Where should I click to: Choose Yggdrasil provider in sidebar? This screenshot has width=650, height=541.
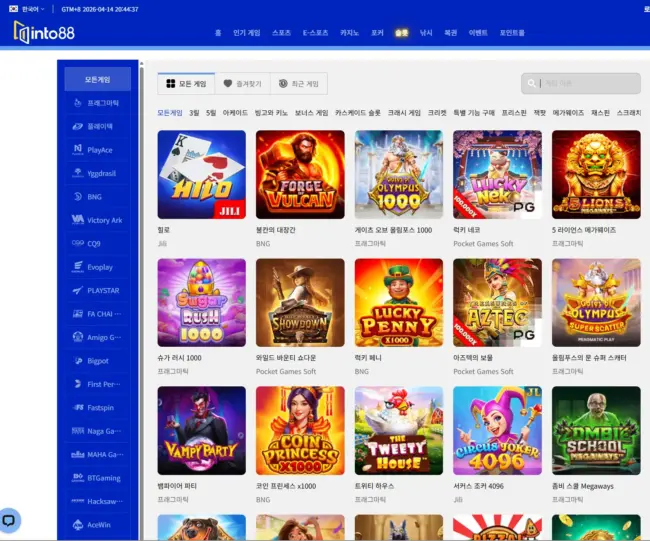pos(98,173)
